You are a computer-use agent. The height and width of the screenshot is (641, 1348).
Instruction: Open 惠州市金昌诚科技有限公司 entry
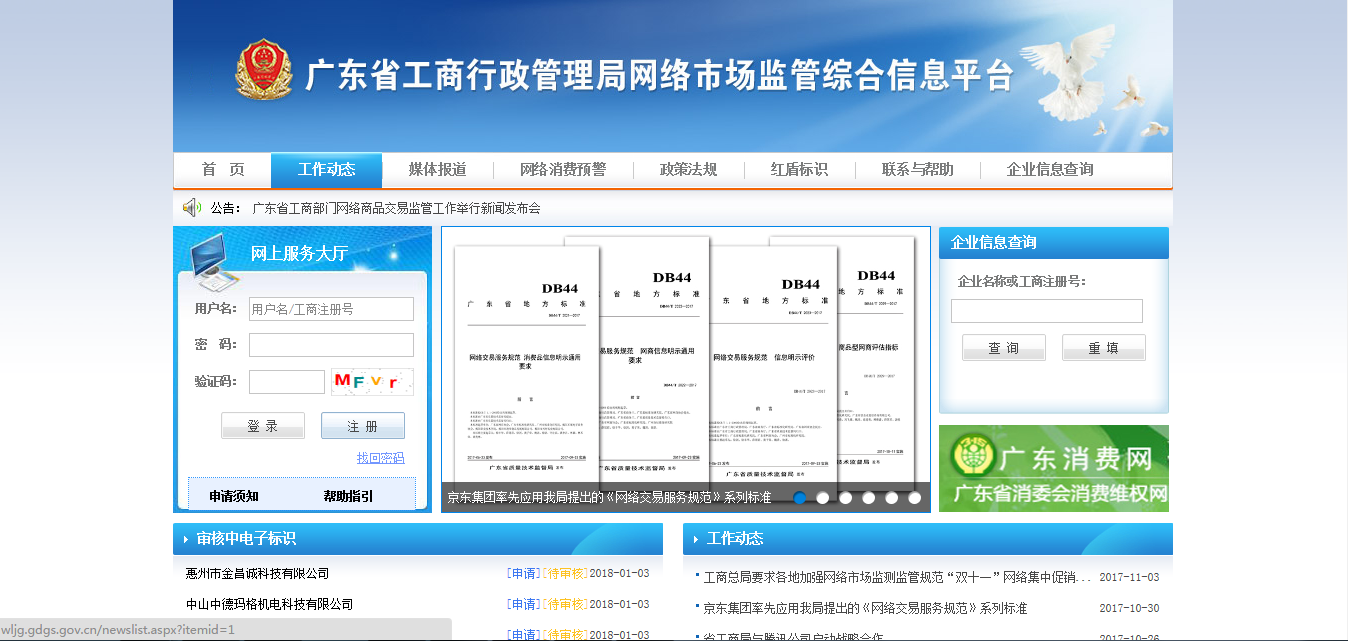(257, 573)
